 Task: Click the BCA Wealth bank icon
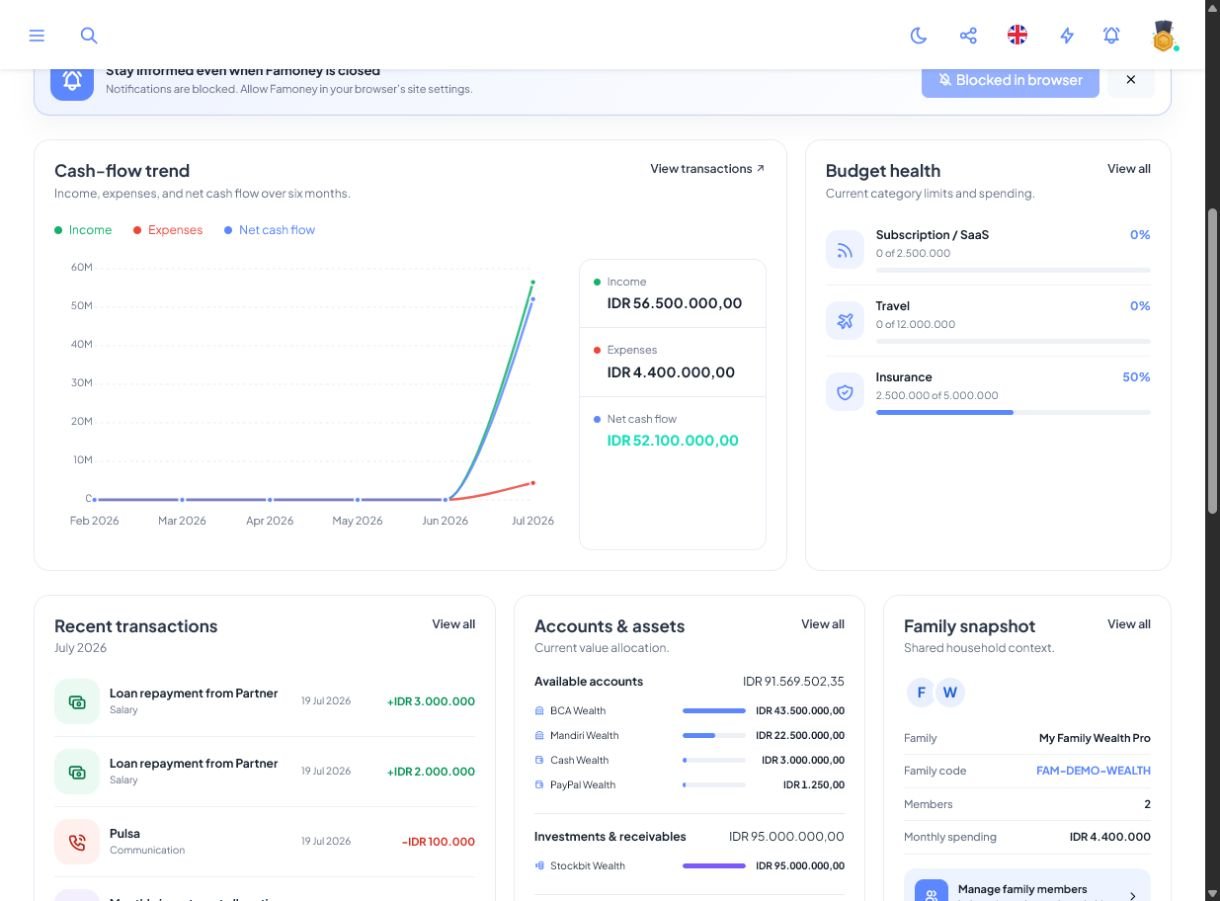[540, 711]
